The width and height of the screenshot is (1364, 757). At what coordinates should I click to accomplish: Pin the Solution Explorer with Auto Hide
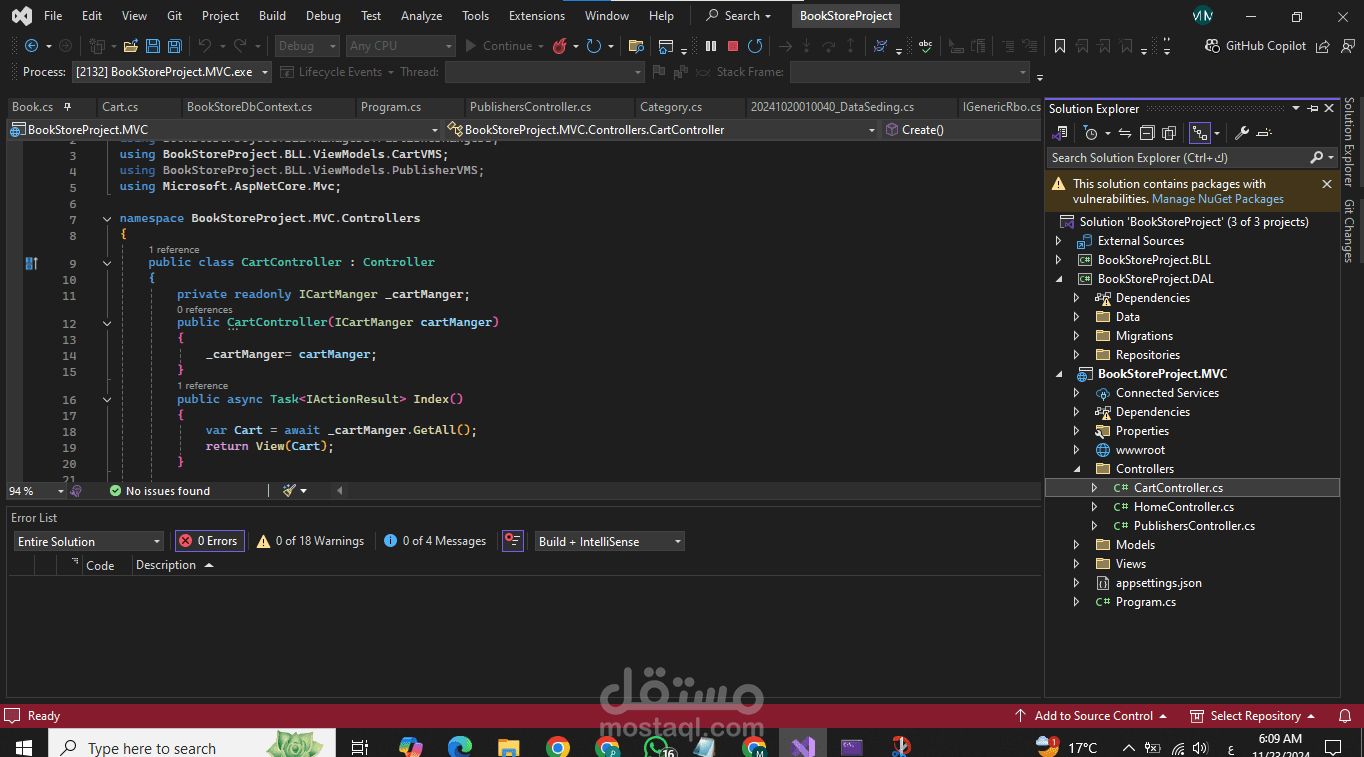click(1313, 109)
